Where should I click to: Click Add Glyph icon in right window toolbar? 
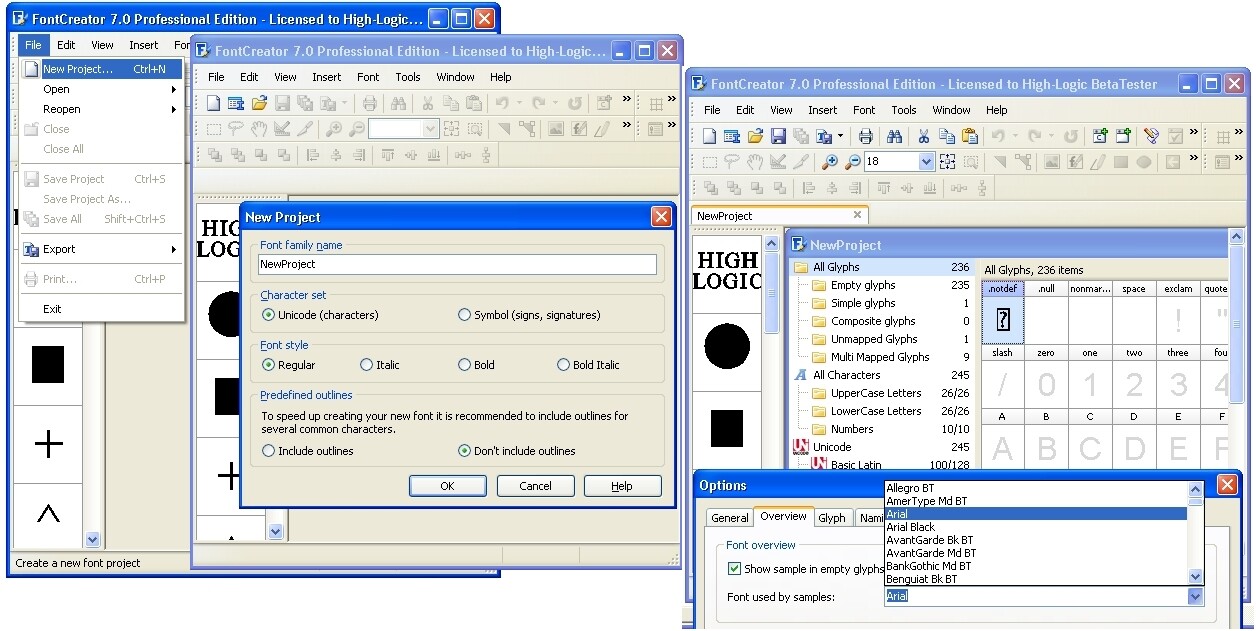pyautogui.click(x=1123, y=136)
